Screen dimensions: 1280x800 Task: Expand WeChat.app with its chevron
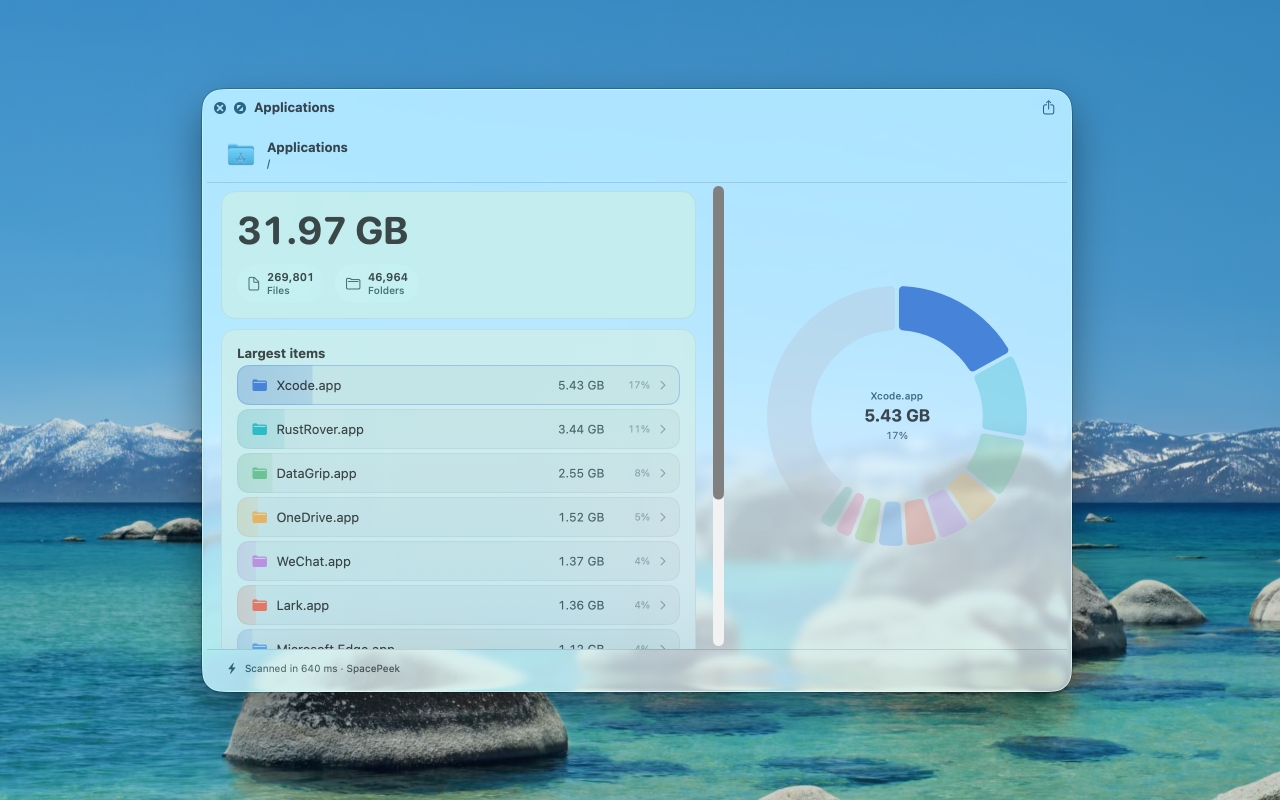pos(663,561)
